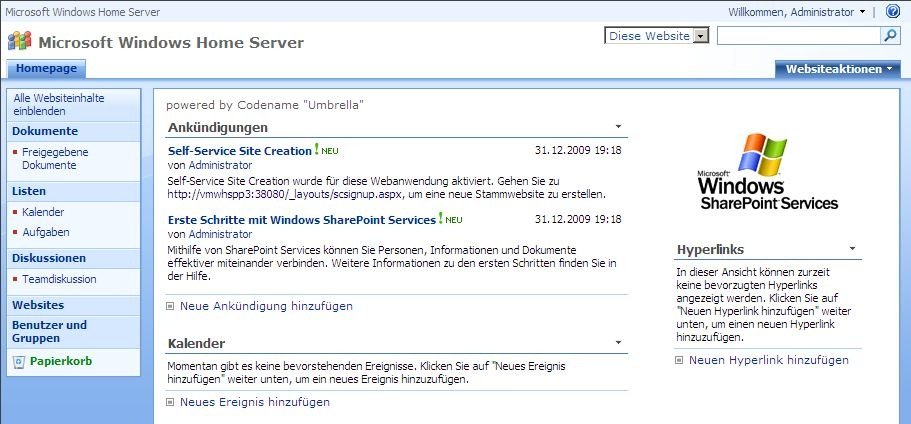Click Neue Ankündigung hinzufügen link
Viewport: 911px width, 424px height.
pyautogui.click(x=266, y=306)
